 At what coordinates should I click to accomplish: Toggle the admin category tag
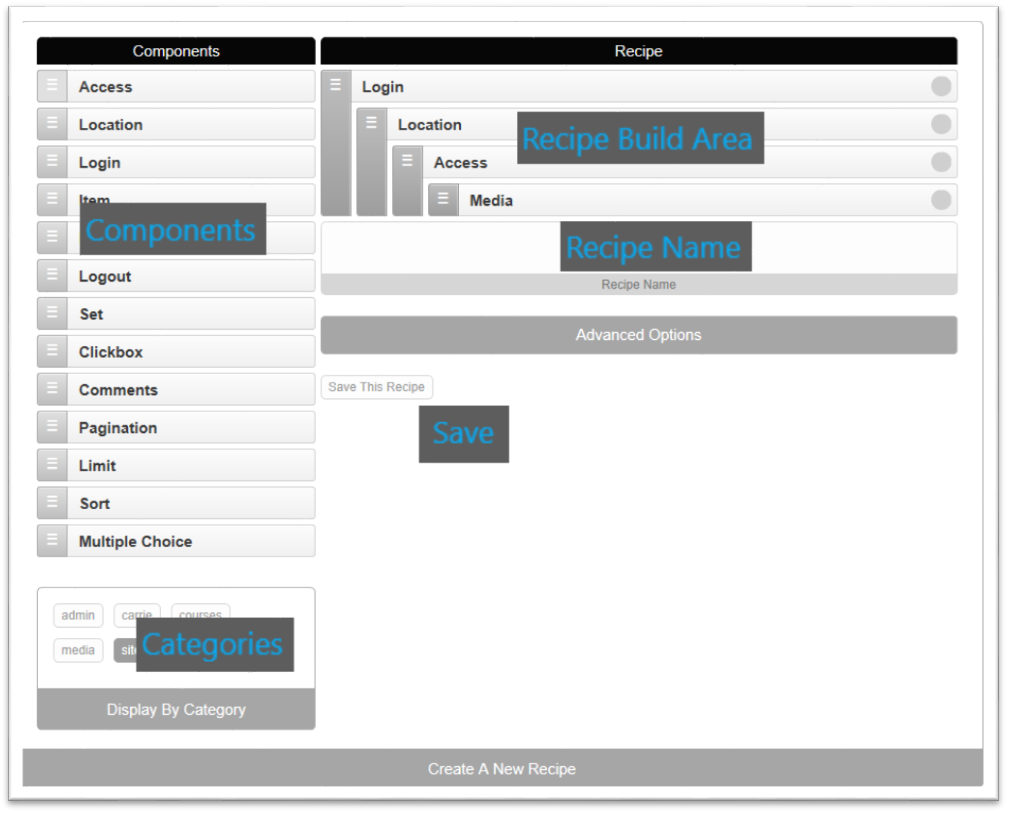pyautogui.click(x=78, y=615)
